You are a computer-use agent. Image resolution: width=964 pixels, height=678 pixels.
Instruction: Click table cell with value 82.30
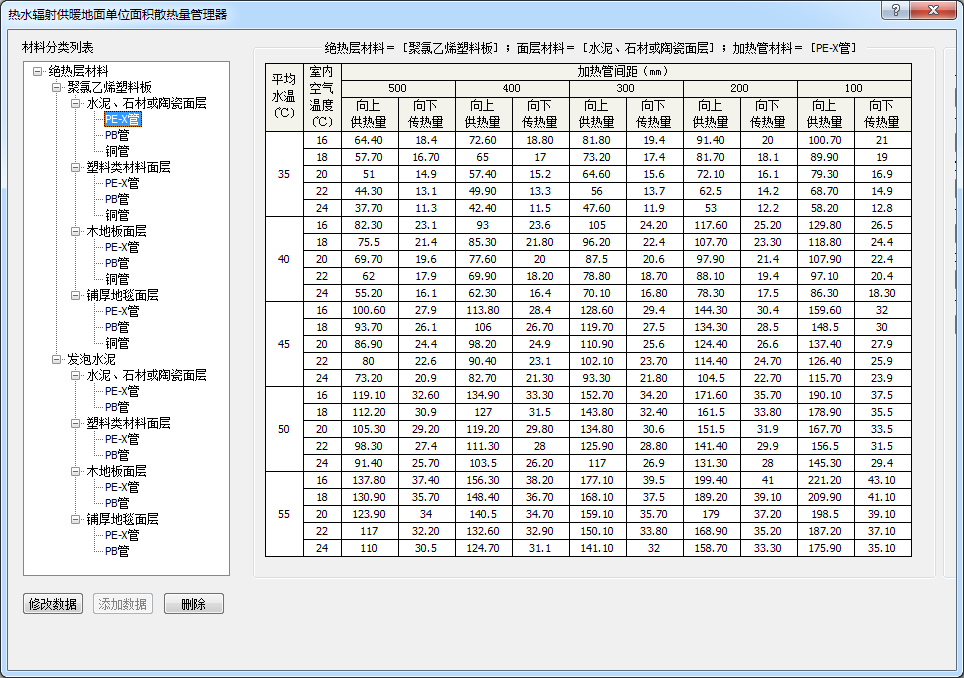point(369,225)
